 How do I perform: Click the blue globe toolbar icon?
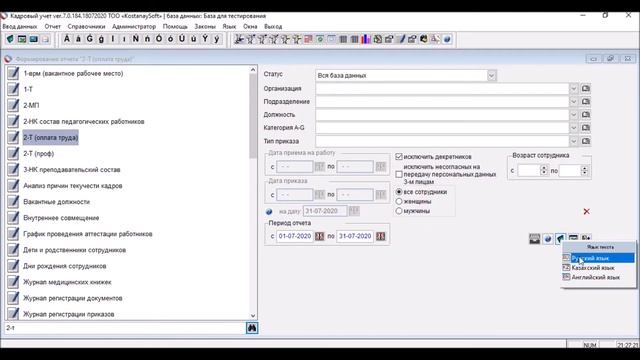[447, 39]
